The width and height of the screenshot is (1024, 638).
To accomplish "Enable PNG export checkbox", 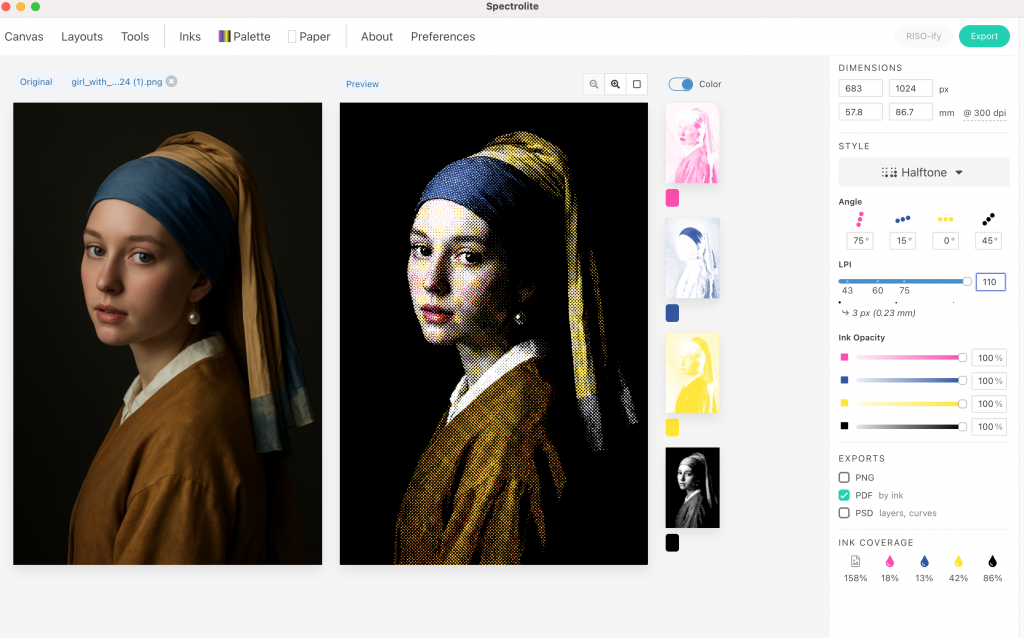I will pos(845,478).
